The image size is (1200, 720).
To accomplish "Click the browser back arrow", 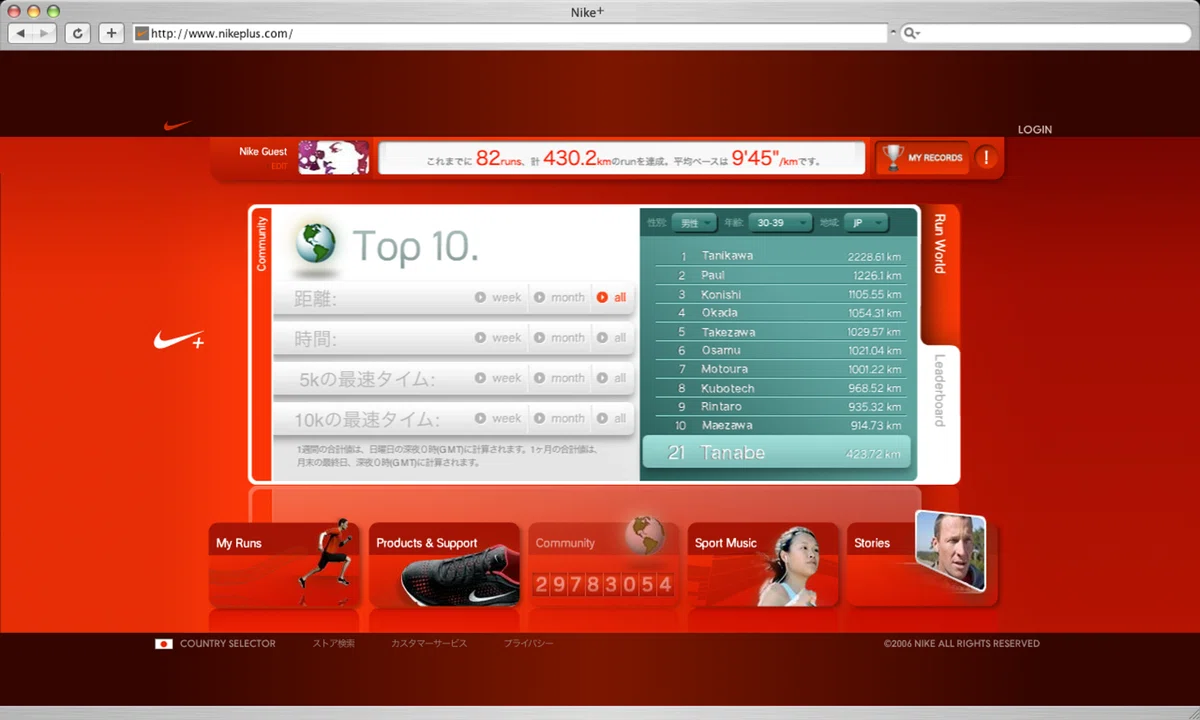I will [x=22, y=33].
